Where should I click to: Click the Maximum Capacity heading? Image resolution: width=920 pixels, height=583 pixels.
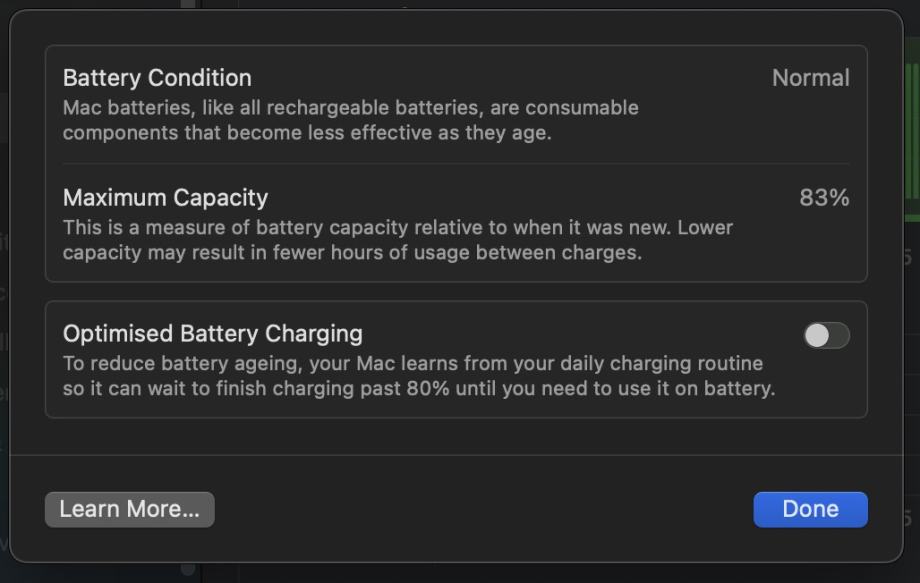pyautogui.click(x=165, y=198)
